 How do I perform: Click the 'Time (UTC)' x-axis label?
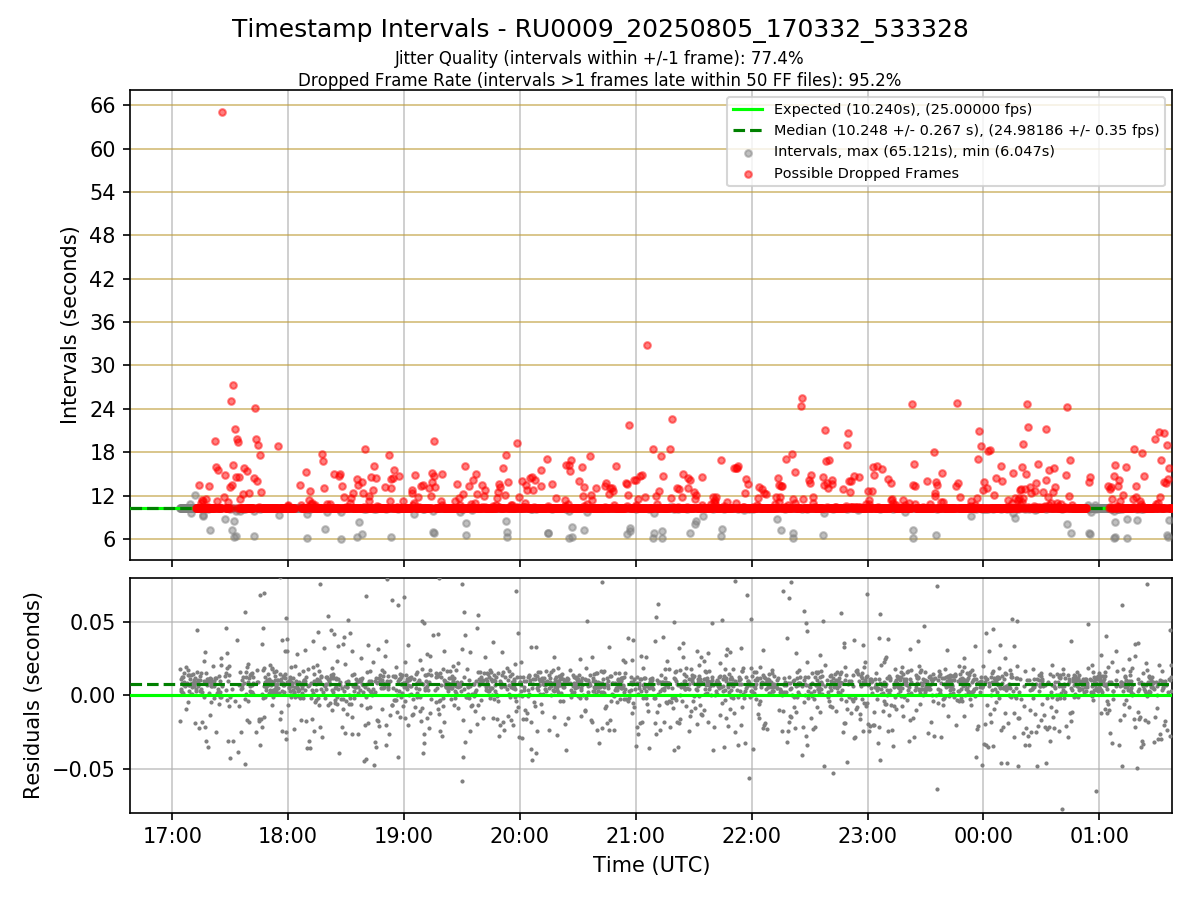pos(651,865)
